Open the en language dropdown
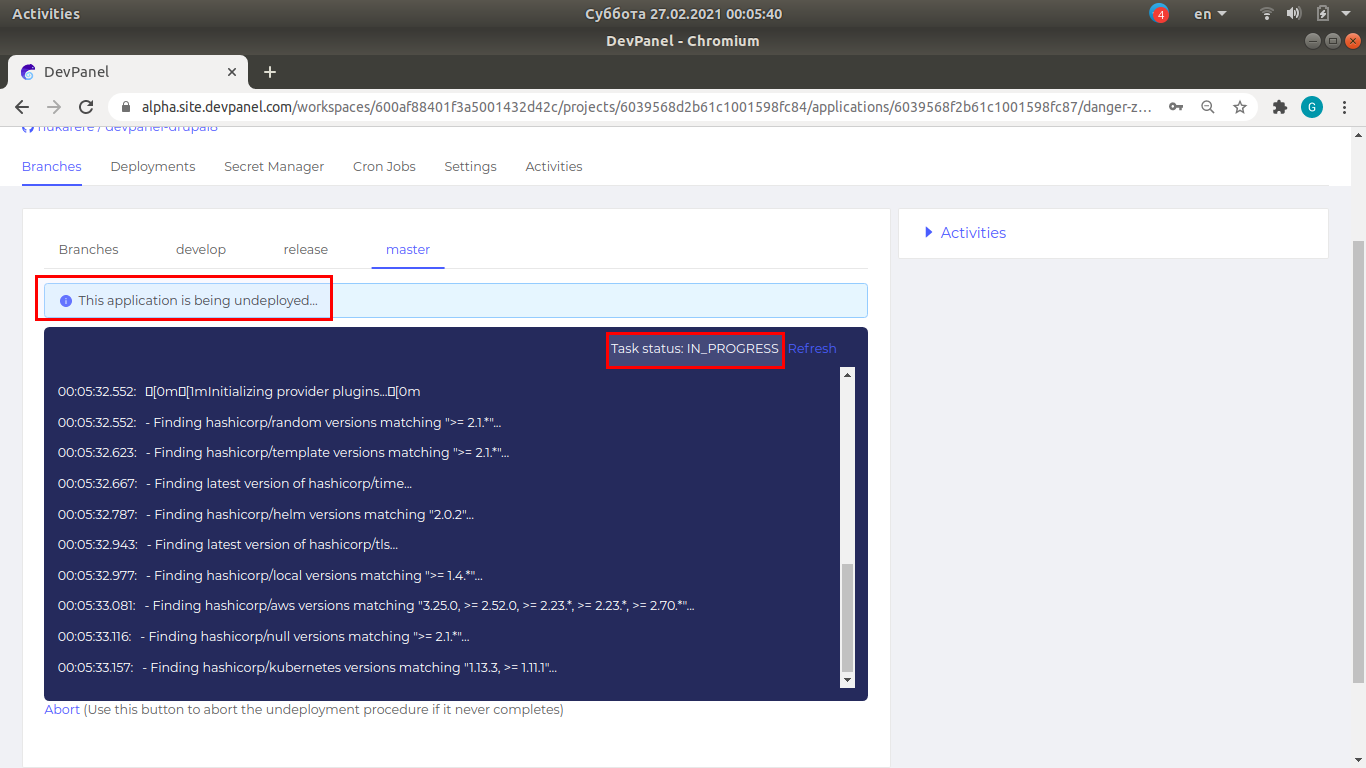Viewport: 1366px width, 768px height. (1210, 14)
